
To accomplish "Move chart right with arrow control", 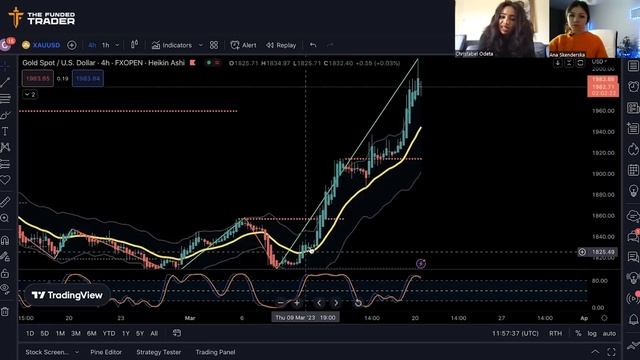I will click(336, 303).
